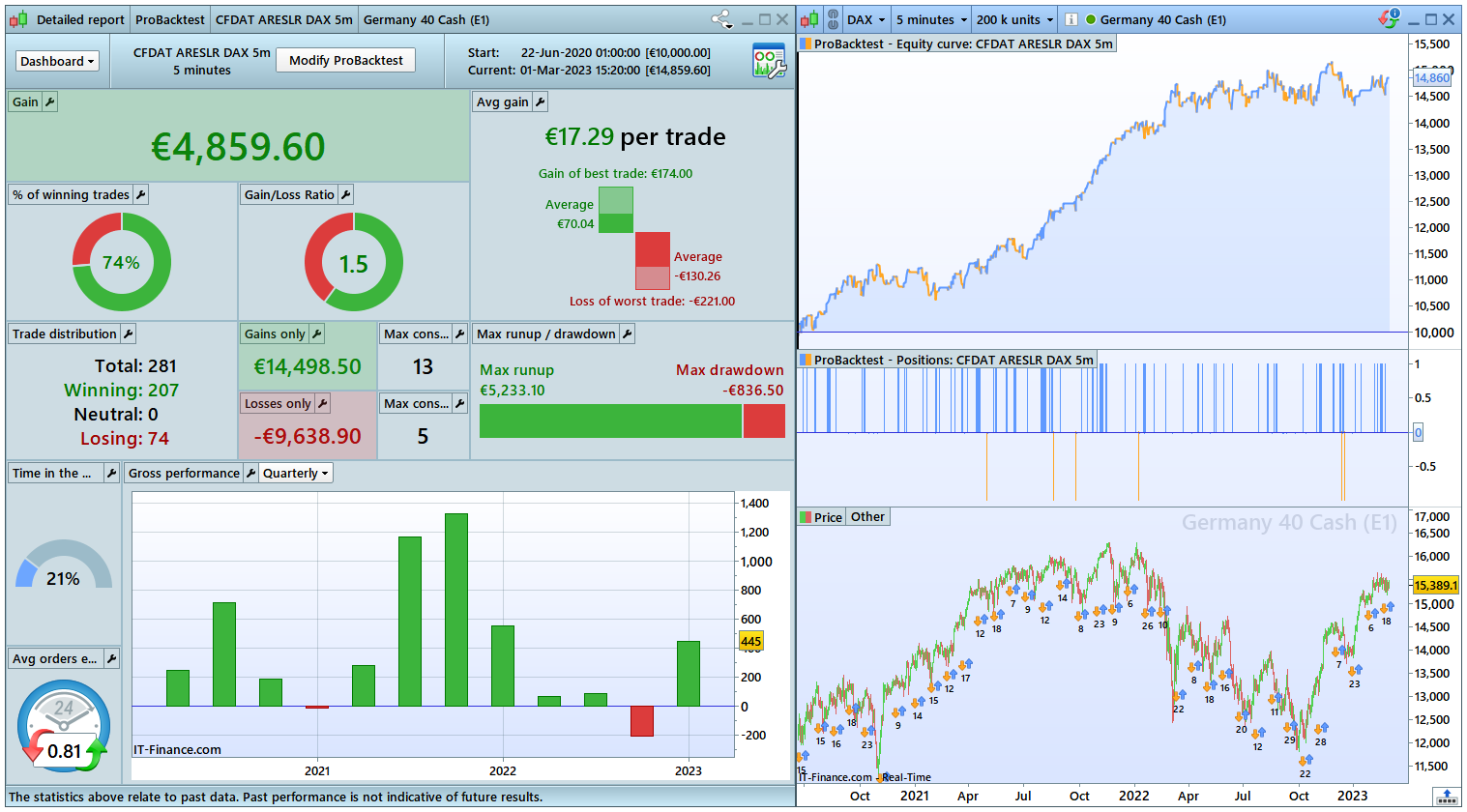Click the Modify ProBacktest button

[x=346, y=60]
